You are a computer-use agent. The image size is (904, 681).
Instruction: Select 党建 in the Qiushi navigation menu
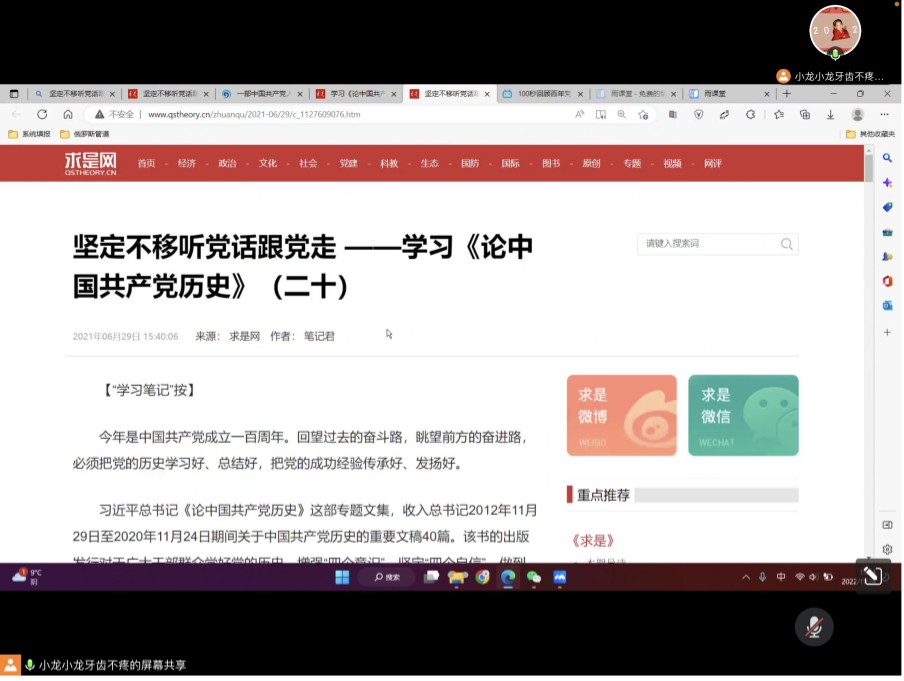point(347,162)
